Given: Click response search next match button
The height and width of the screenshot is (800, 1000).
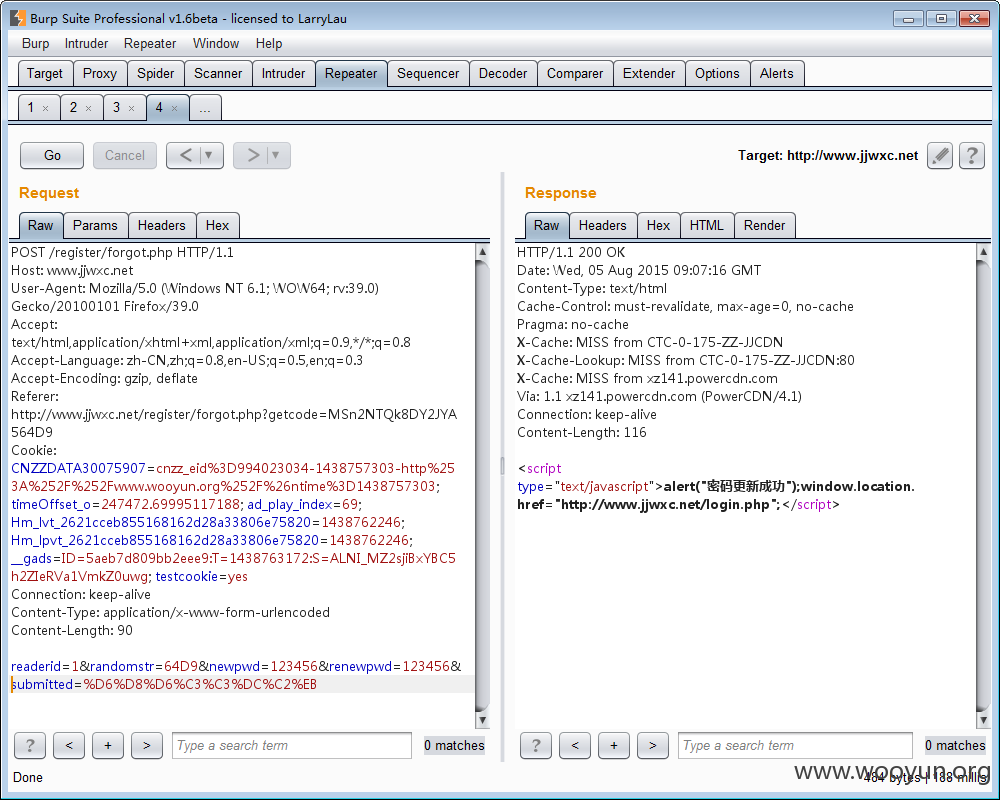Looking at the screenshot, I should point(652,745).
